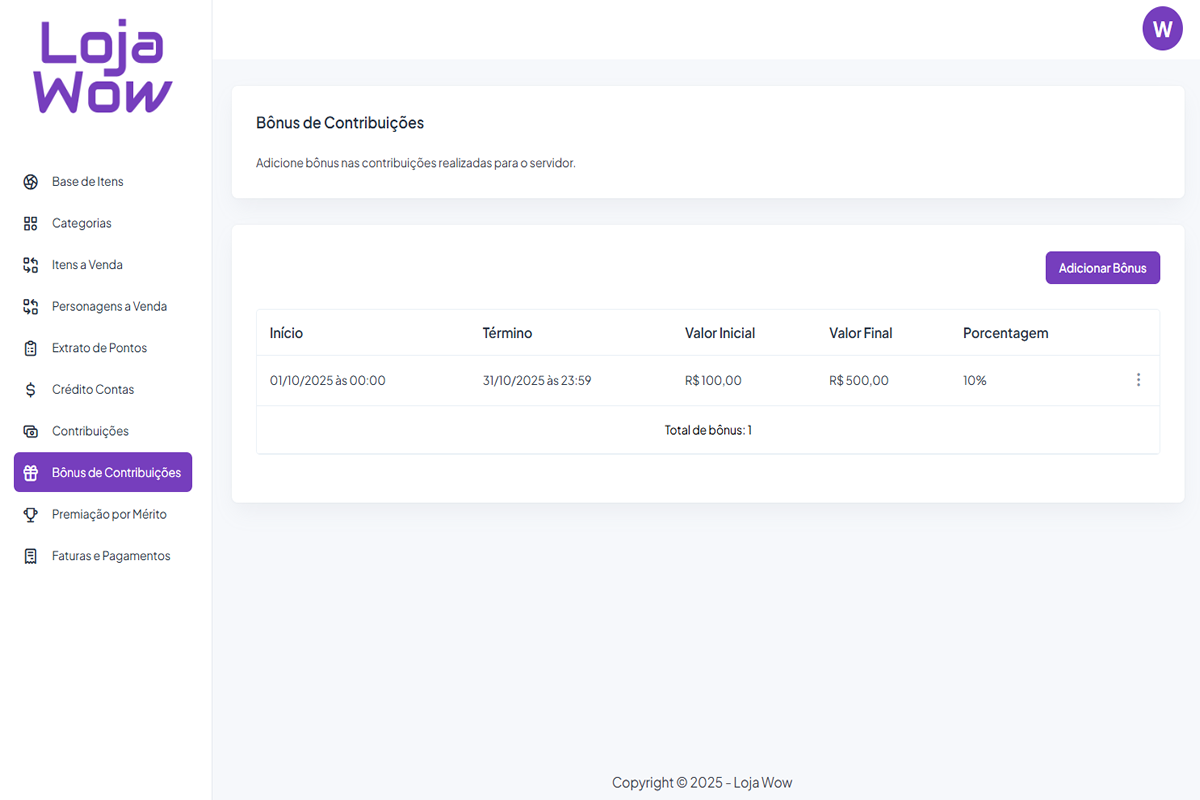Select the Início column header
The width and height of the screenshot is (1200, 800).
tap(286, 333)
